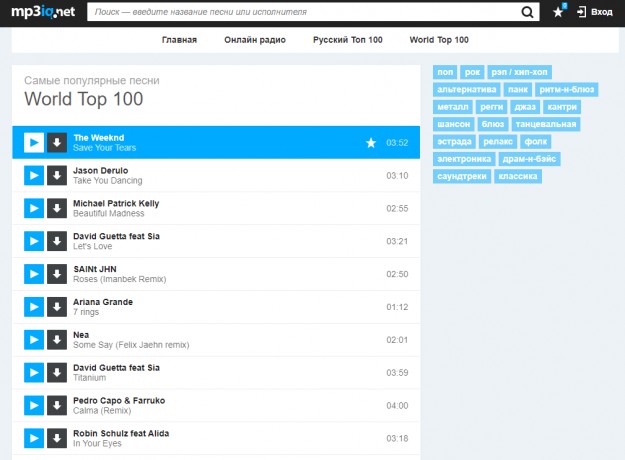Screen dimensions: 625x460
Task: Play Titanium by David Guetta feat Sia
Action: pos(33,373)
